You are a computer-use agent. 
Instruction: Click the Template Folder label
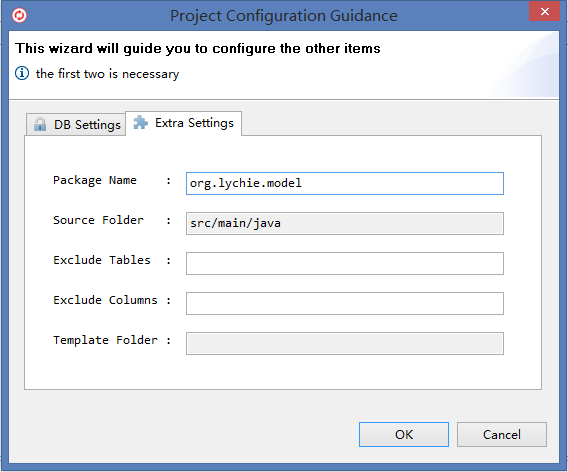click(105, 340)
